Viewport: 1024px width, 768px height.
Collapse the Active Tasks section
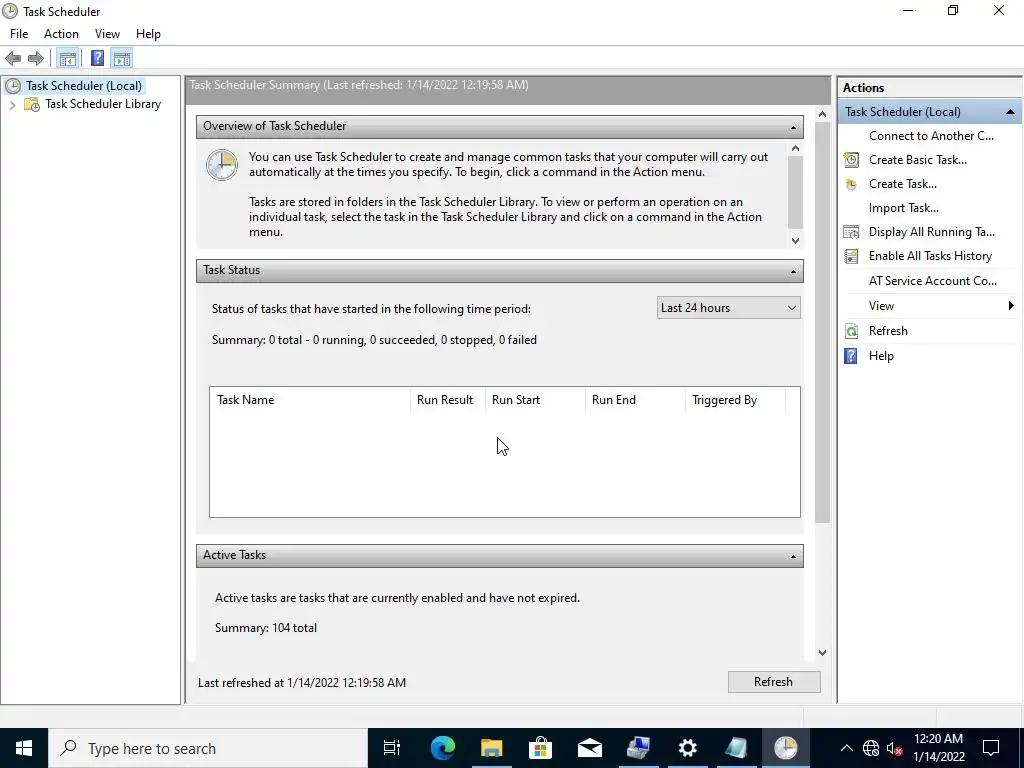(793, 556)
